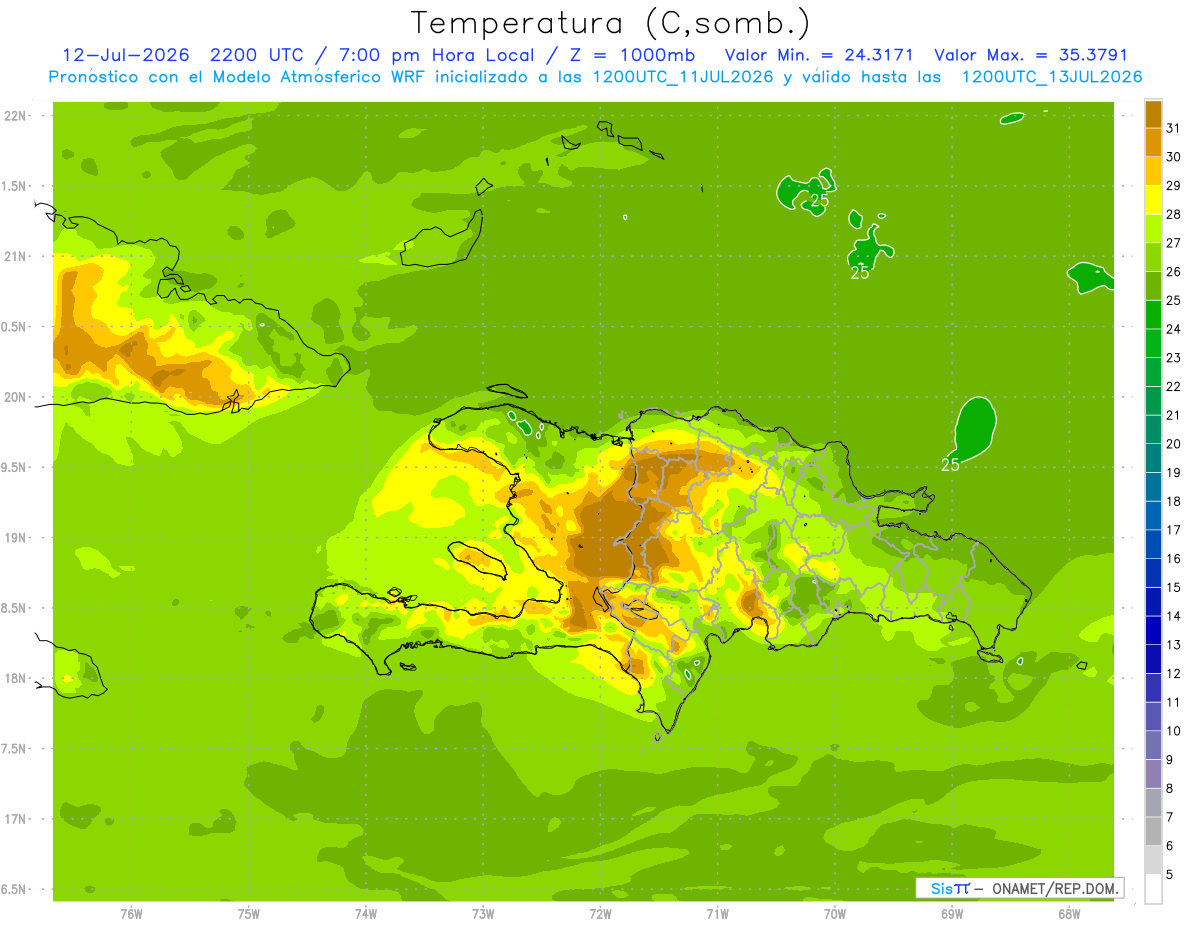Click the '20' legend scale value
Image resolution: width=1200 pixels, height=927 pixels.
(x=1173, y=444)
